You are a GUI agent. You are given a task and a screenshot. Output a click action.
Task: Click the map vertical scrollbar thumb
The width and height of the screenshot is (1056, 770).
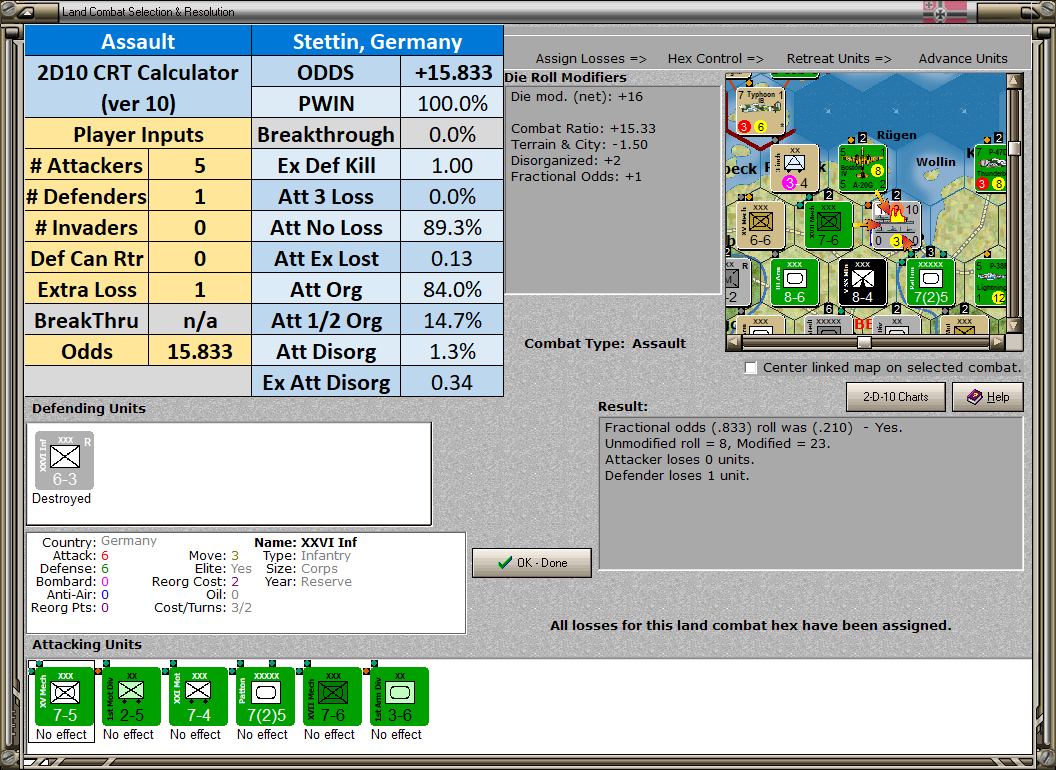[x=1014, y=148]
